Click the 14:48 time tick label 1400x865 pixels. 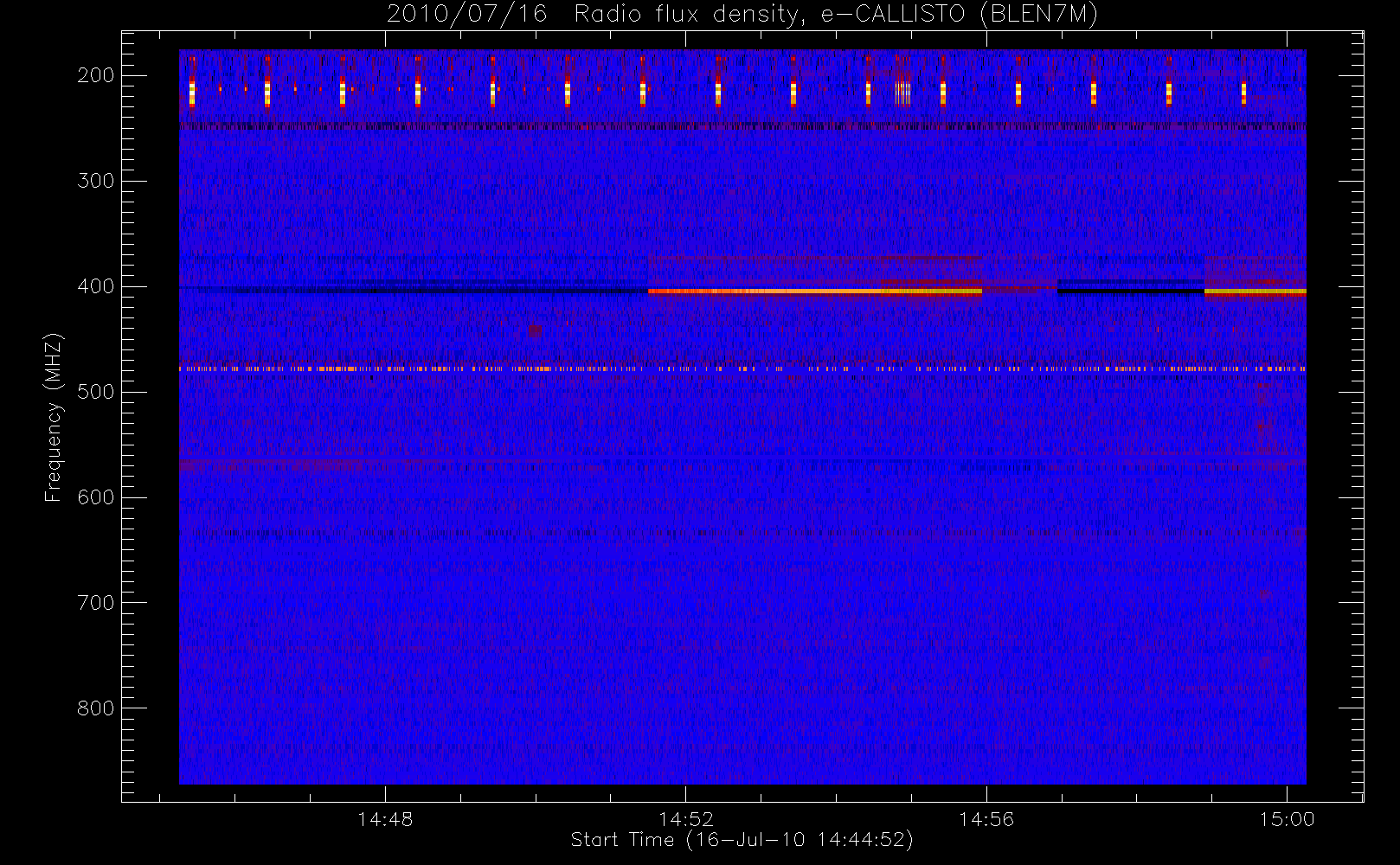pos(385,819)
